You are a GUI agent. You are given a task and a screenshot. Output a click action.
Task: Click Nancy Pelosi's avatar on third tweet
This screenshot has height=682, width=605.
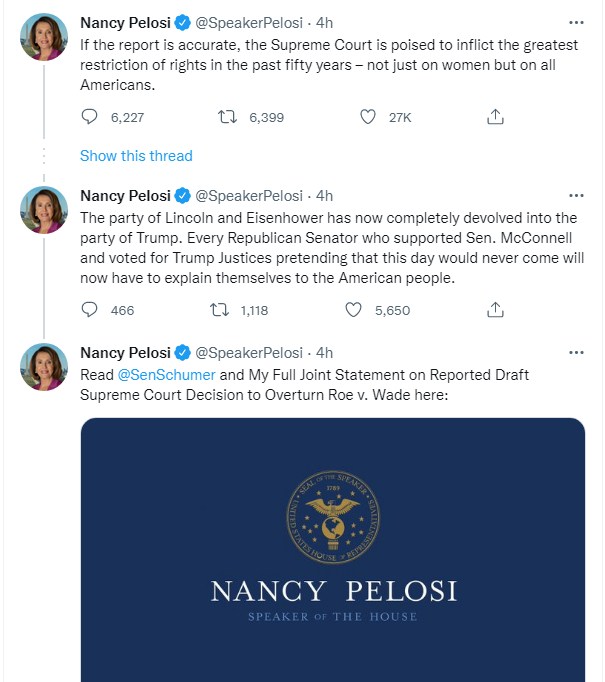[44, 367]
